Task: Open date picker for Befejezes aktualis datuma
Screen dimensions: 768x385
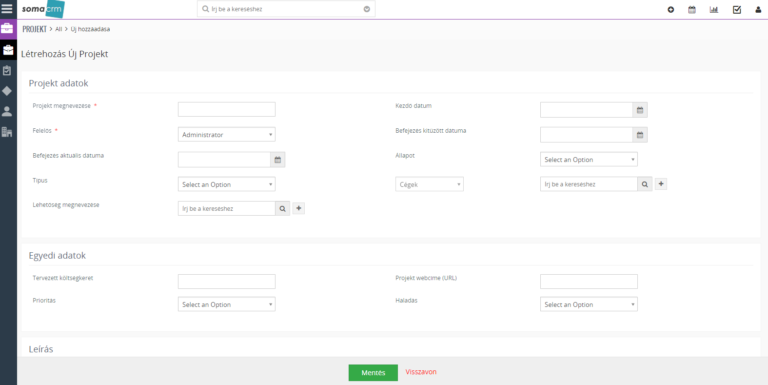Action: [x=278, y=160]
